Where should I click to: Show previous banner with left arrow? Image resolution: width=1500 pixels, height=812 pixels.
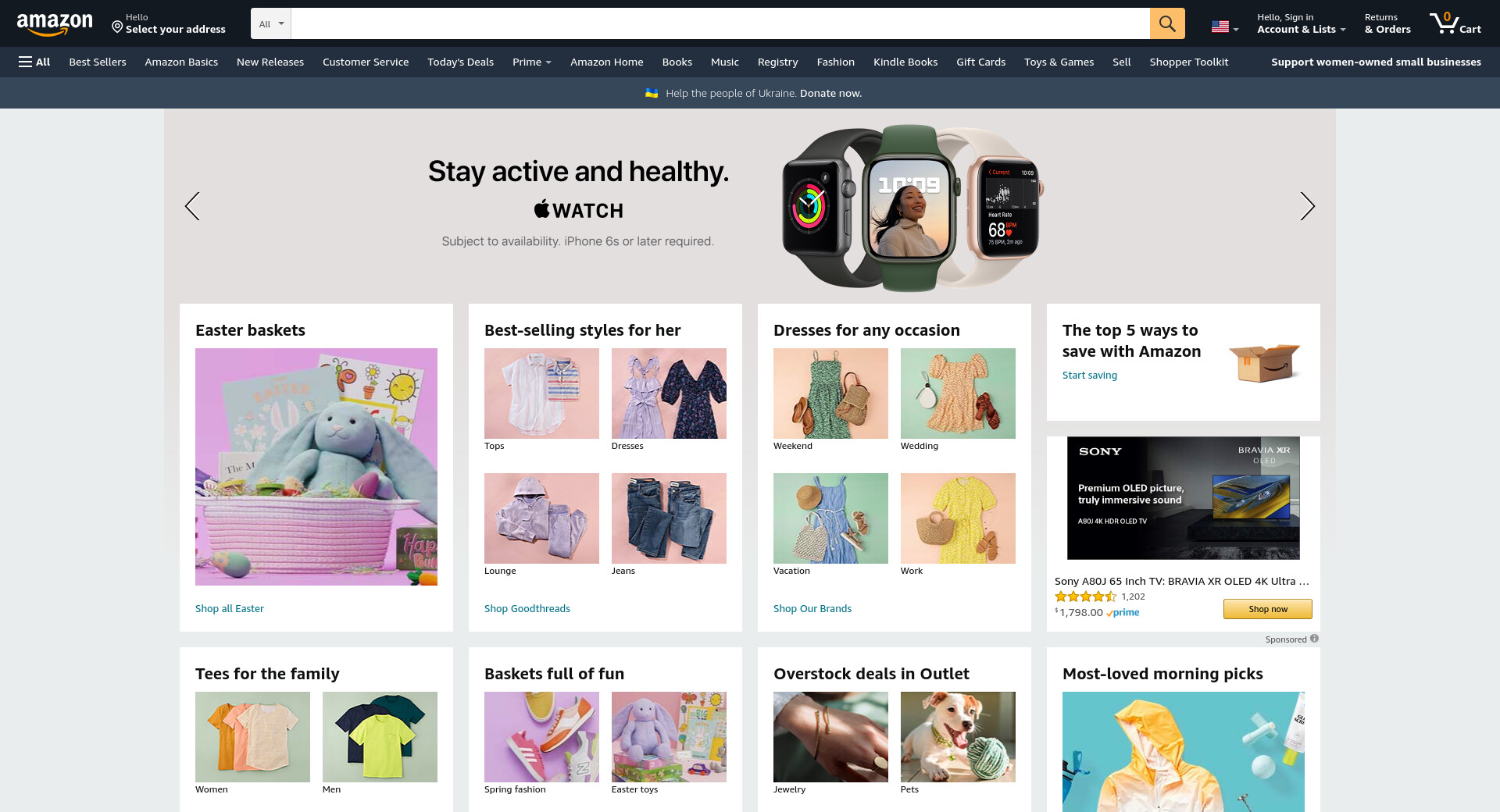pyautogui.click(x=192, y=206)
